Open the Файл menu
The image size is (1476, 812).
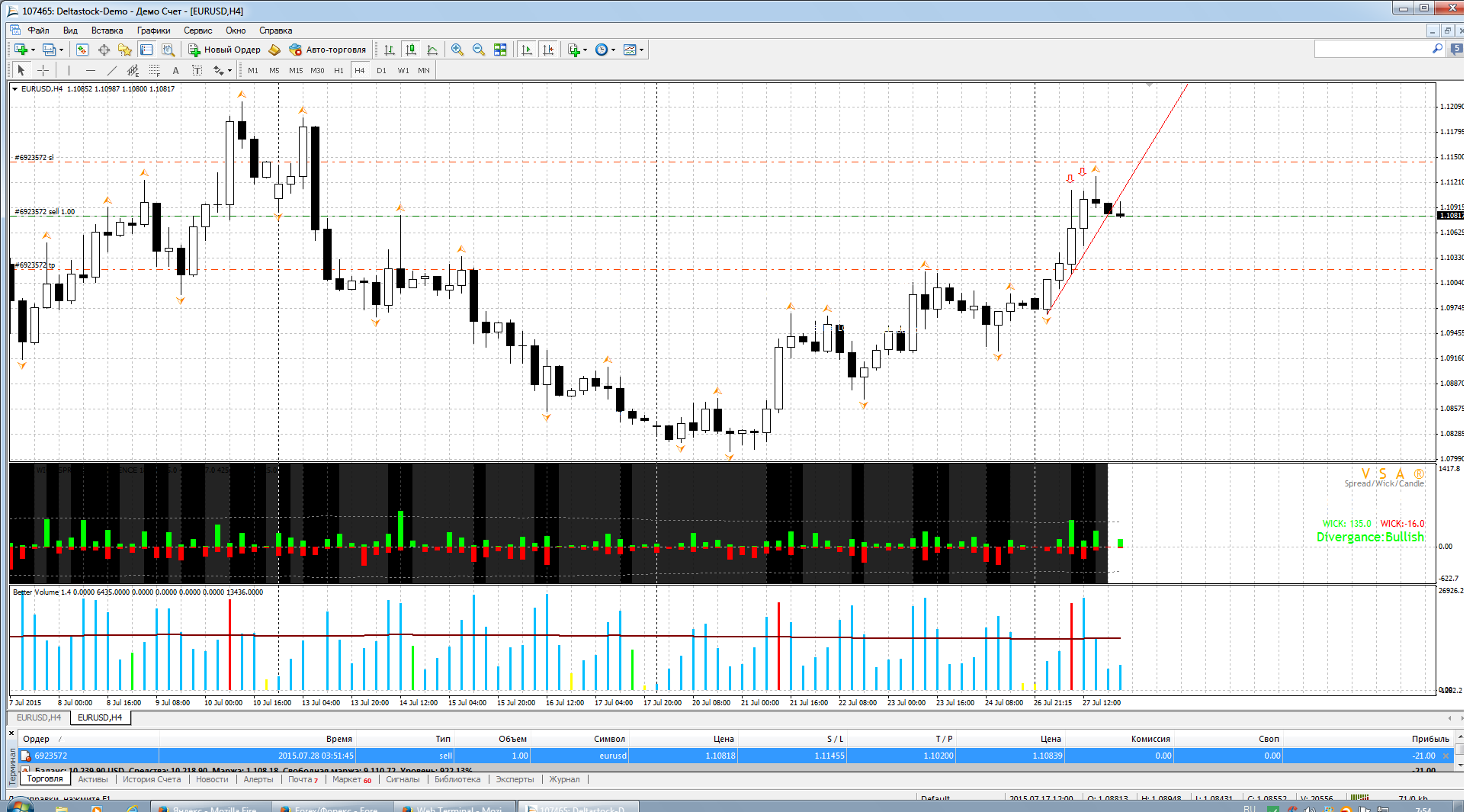tap(38, 30)
